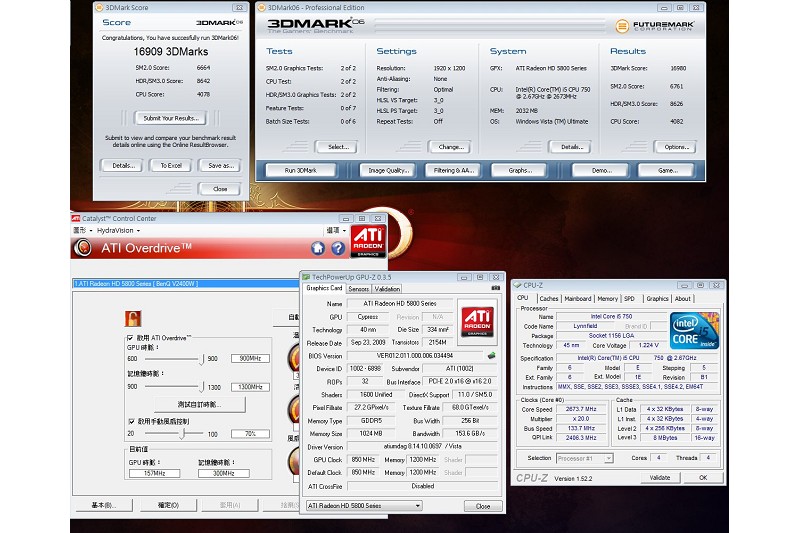Open the SPD tab in CPU-Z
The height and width of the screenshot is (533, 800).
click(630, 299)
